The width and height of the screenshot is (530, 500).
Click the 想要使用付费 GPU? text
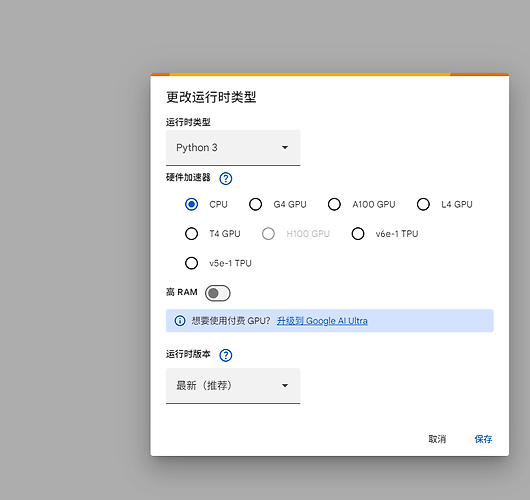[231, 321]
